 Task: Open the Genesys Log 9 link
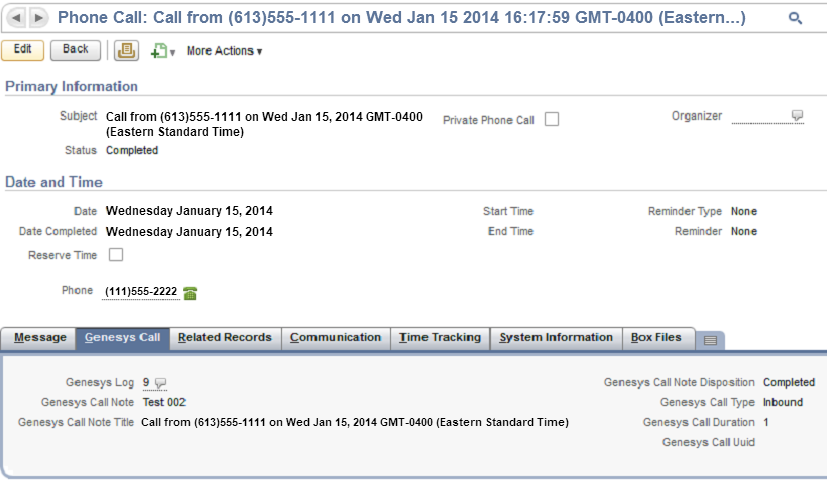pyautogui.click(x=146, y=383)
